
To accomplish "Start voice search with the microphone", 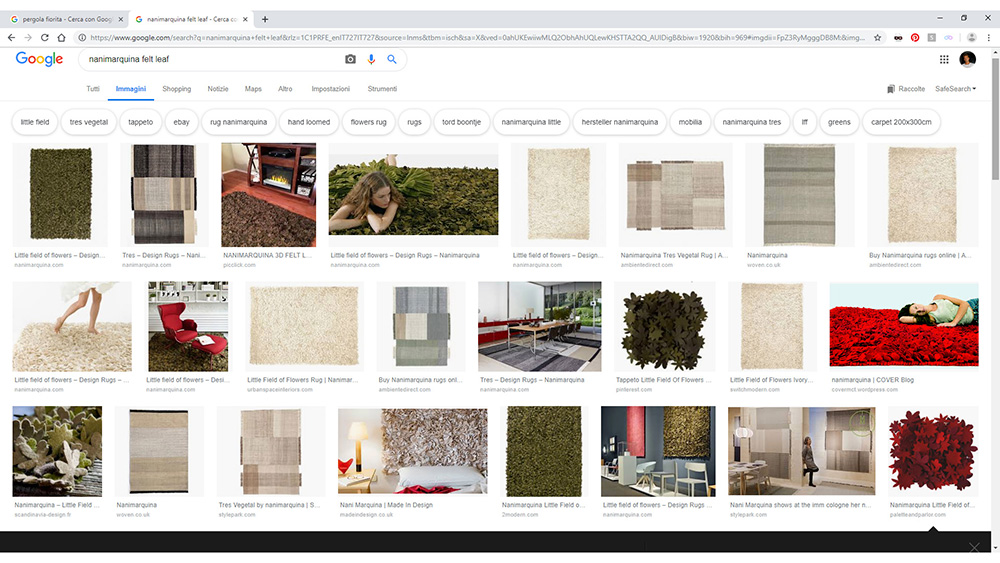I will coord(371,59).
